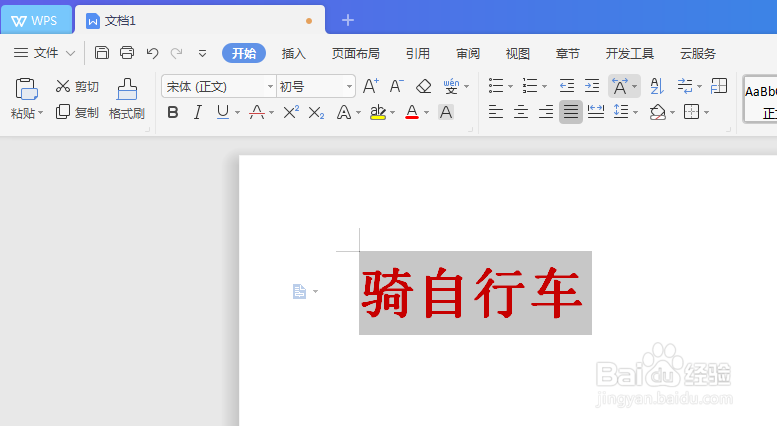The height and width of the screenshot is (426, 777).
Task: Align text right
Action: pos(546,112)
